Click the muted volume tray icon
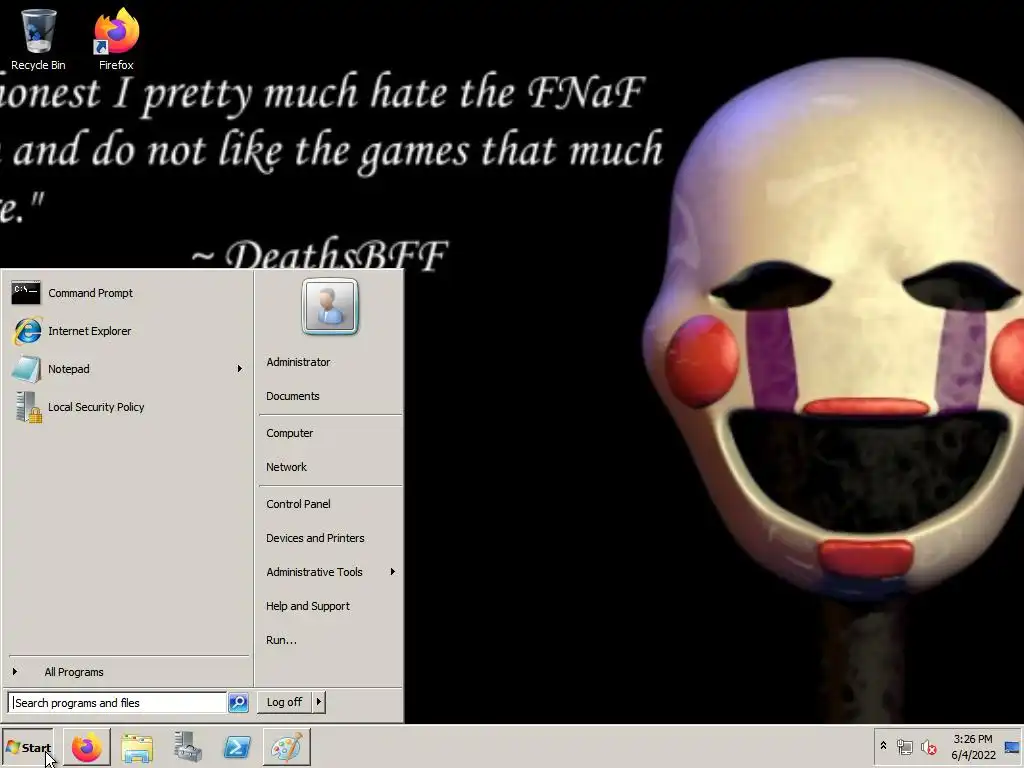The height and width of the screenshot is (768, 1024). (x=928, y=746)
